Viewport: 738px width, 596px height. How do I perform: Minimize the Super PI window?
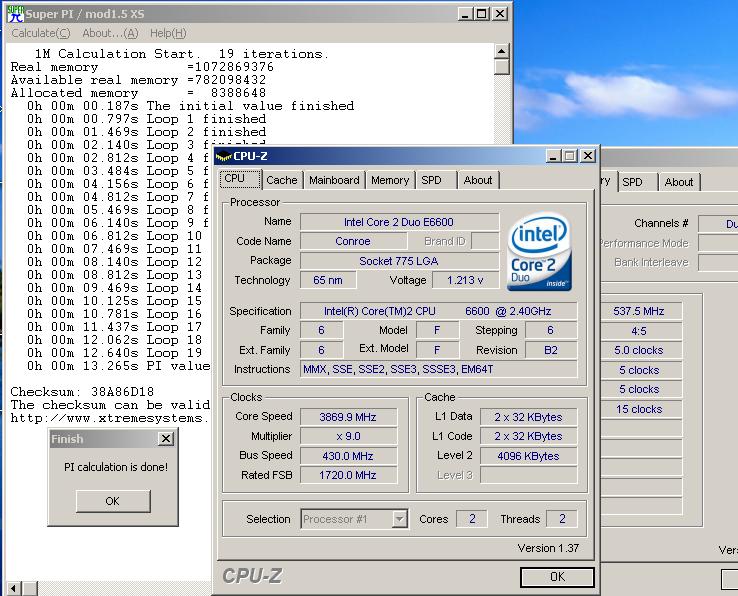point(465,14)
